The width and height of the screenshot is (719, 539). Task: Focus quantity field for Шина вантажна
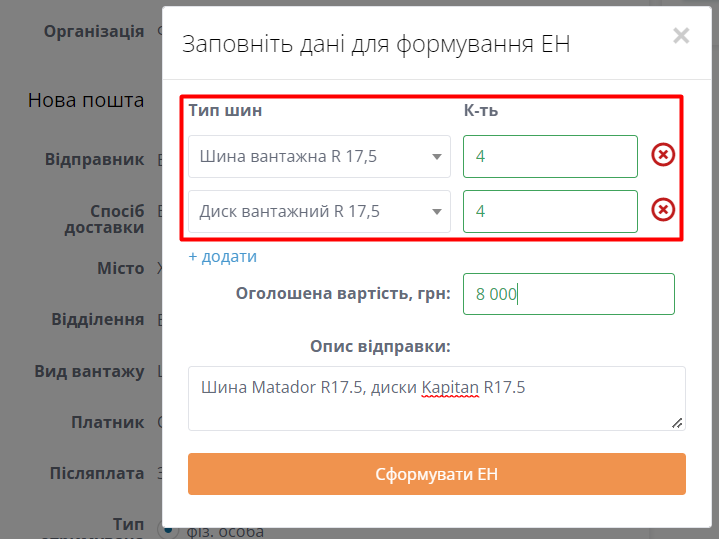pyautogui.click(x=550, y=156)
